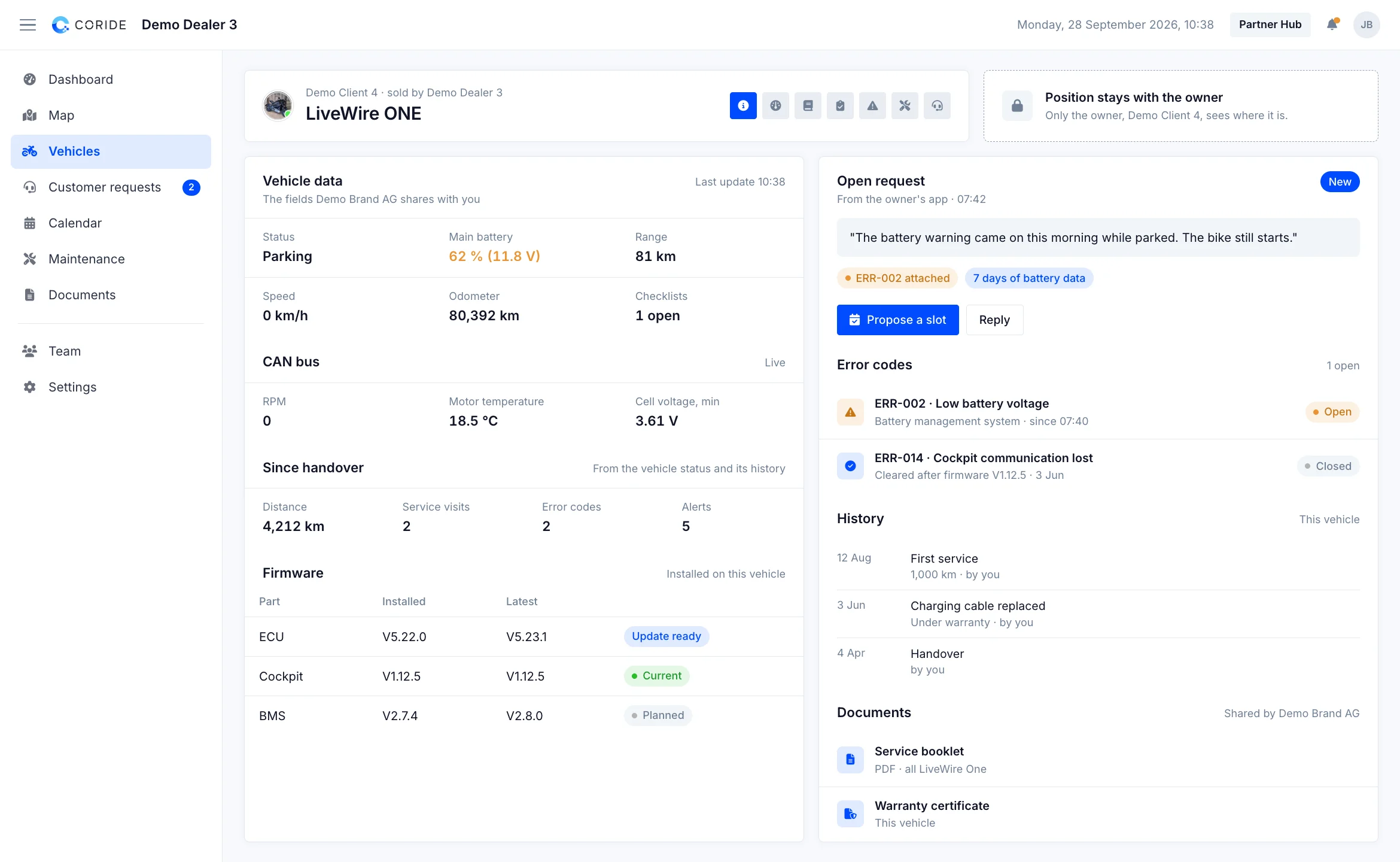
Task: Open the headset support tab
Action: pyautogui.click(x=937, y=105)
